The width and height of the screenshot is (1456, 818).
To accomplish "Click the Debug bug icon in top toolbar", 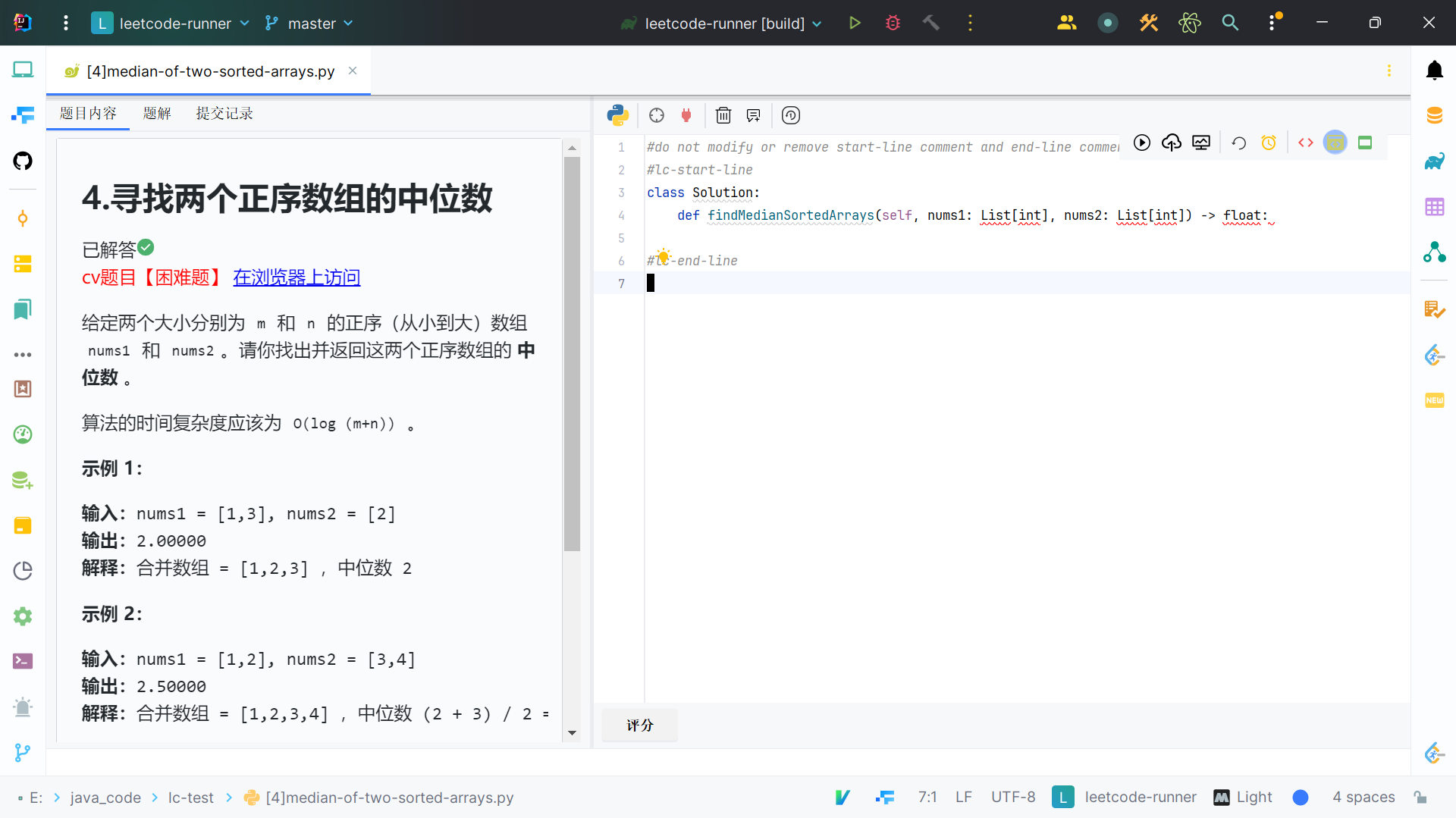I will click(x=893, y=23).
